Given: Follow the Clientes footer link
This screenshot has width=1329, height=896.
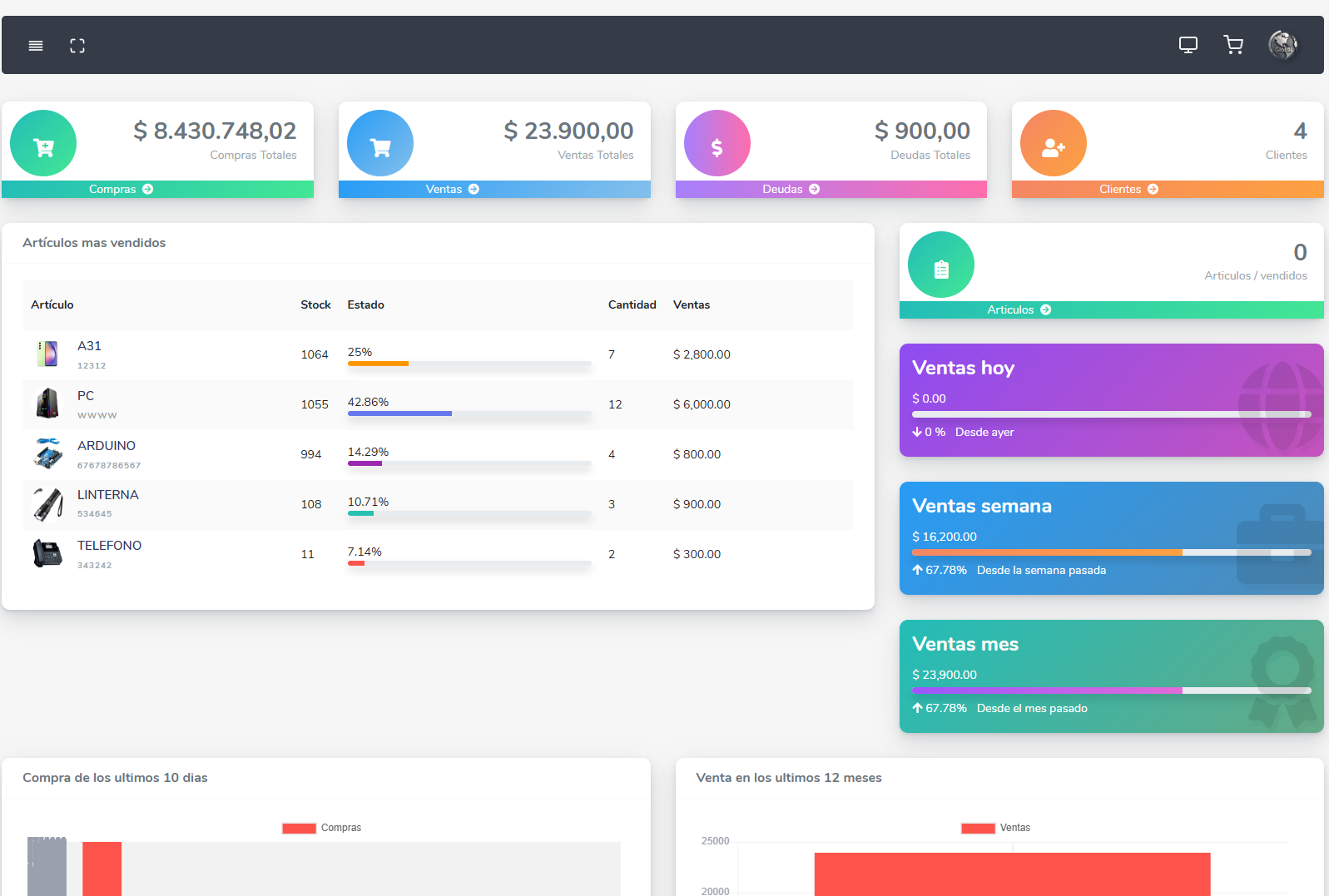Looking at the screenshot, I should (1128, 190).
